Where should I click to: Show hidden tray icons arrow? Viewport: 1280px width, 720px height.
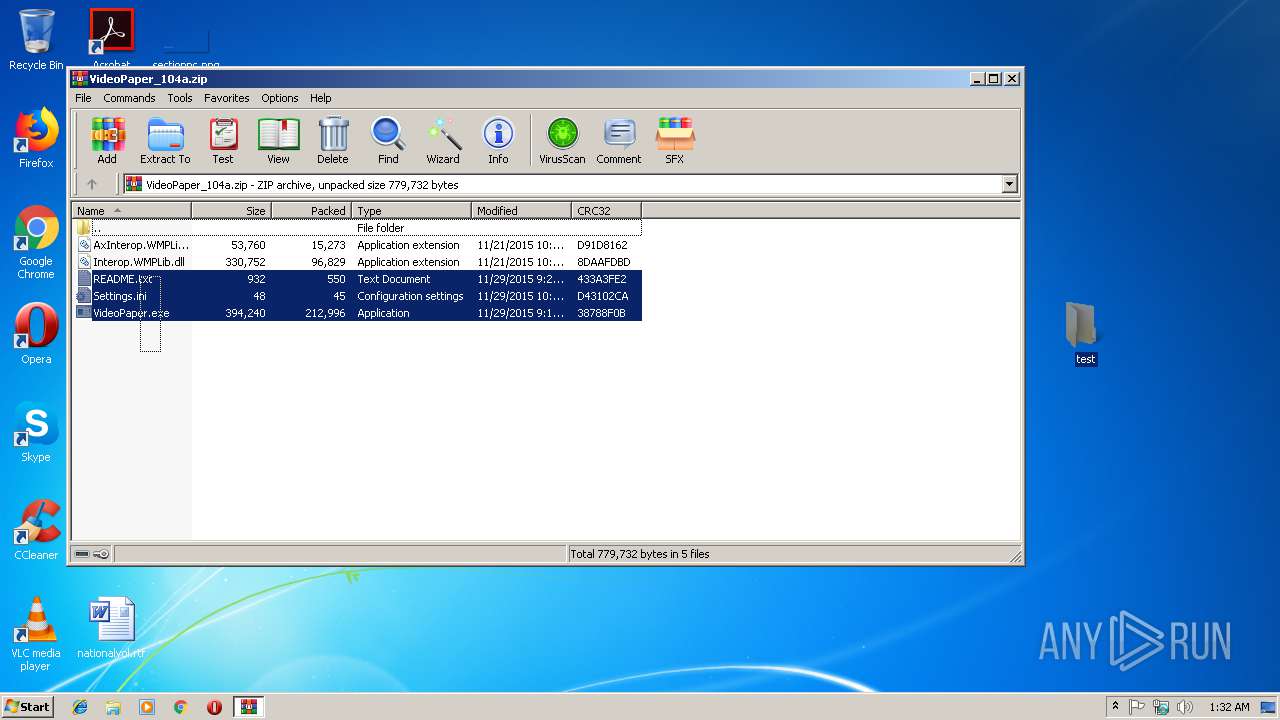click(x=1115, y=707)
